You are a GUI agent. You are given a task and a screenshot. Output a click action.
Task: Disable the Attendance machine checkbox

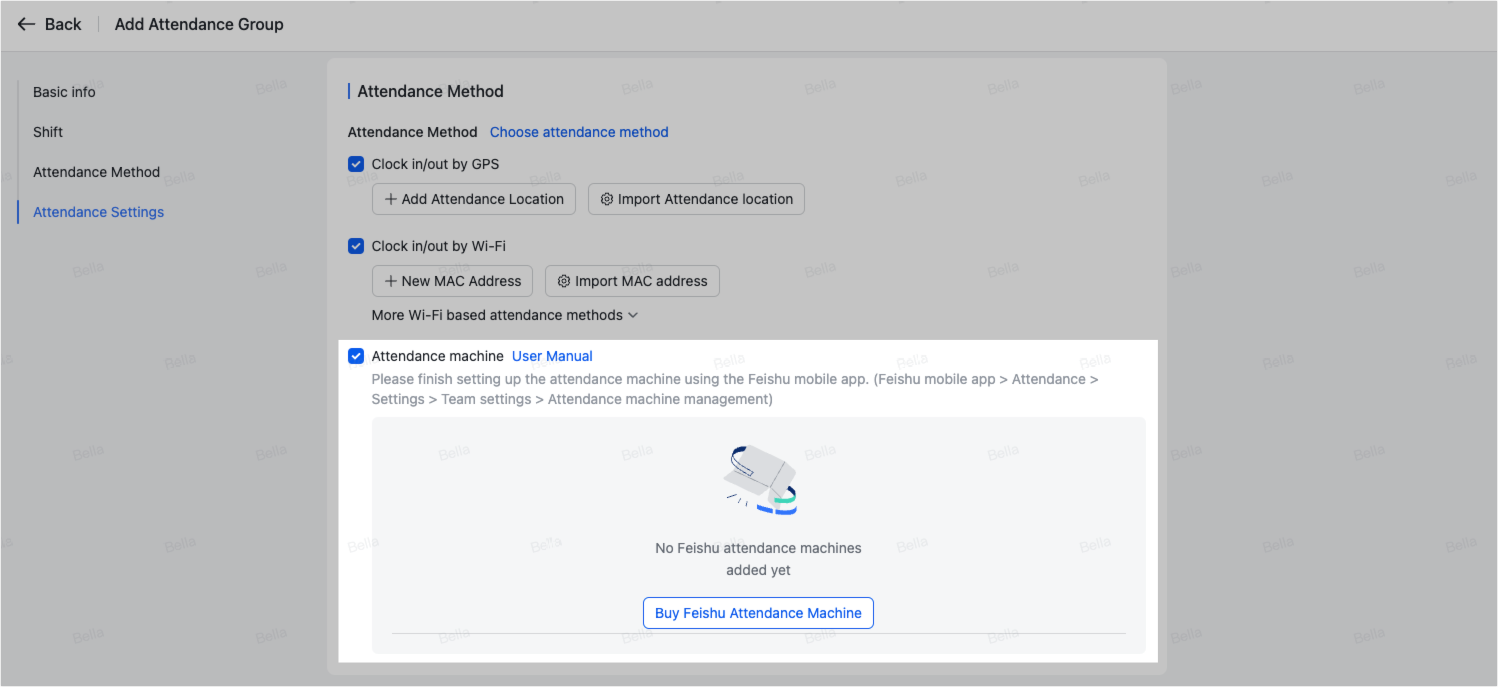point(356,356)
